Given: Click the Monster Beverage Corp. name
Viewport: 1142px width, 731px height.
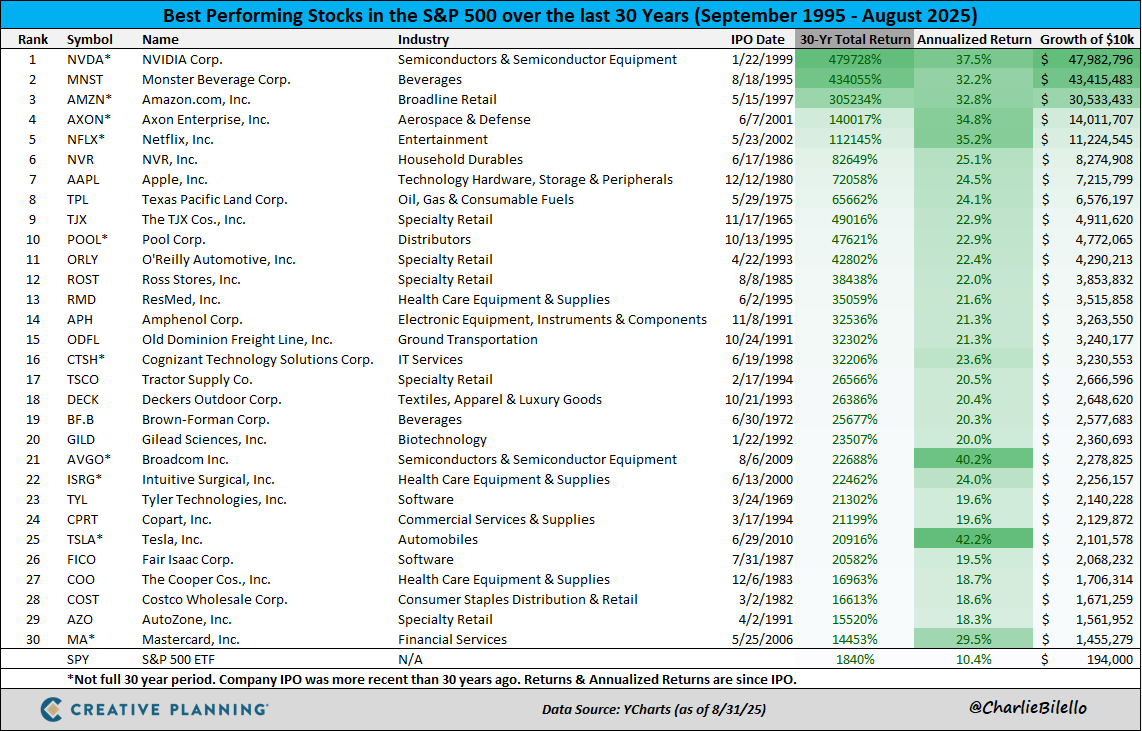Looking at the screenshot, I should click(216, 80).
